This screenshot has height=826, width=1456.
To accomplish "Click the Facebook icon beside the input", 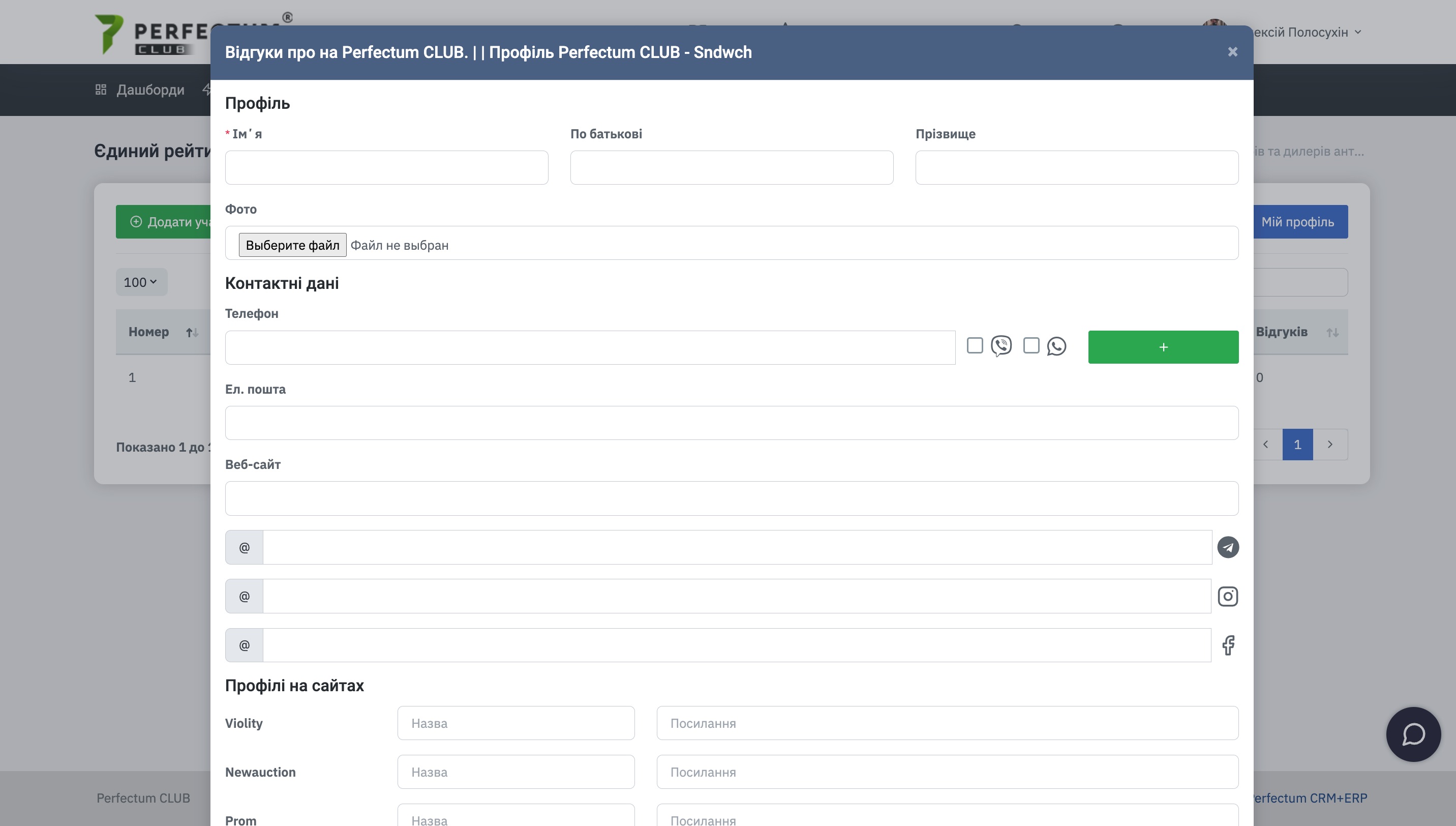I will [1228, 645].
